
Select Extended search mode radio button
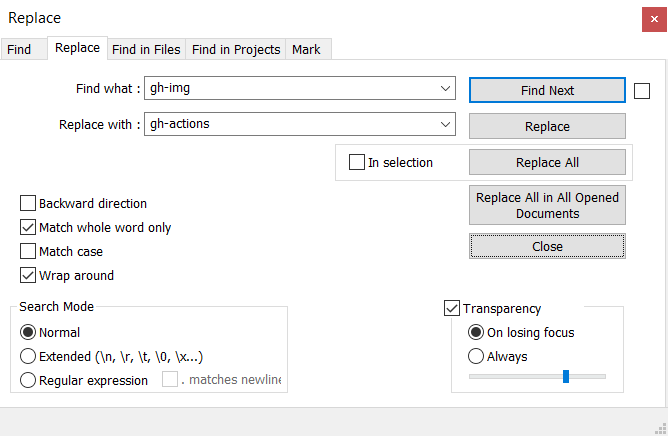pyautogui.click(x=28, y=356)
